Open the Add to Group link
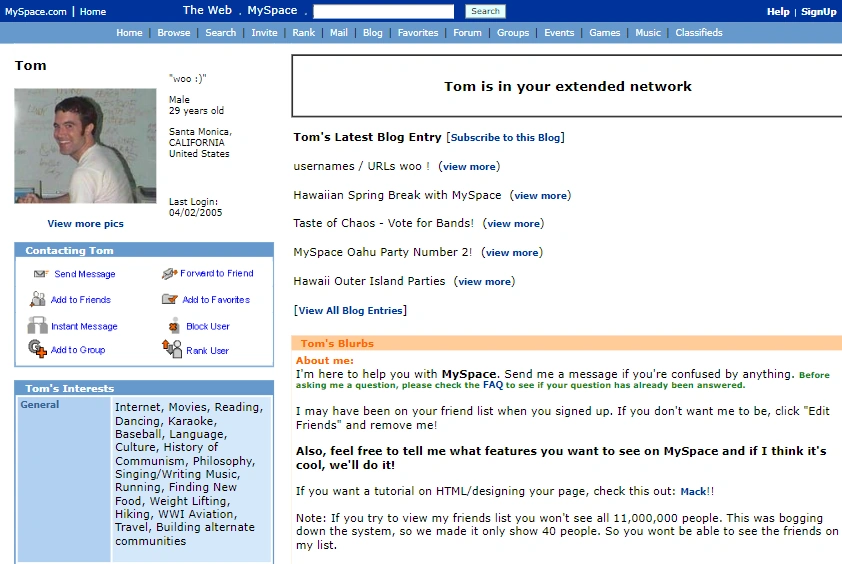The width and height of the screenshot is (842, 564). (x=78, y=350)
